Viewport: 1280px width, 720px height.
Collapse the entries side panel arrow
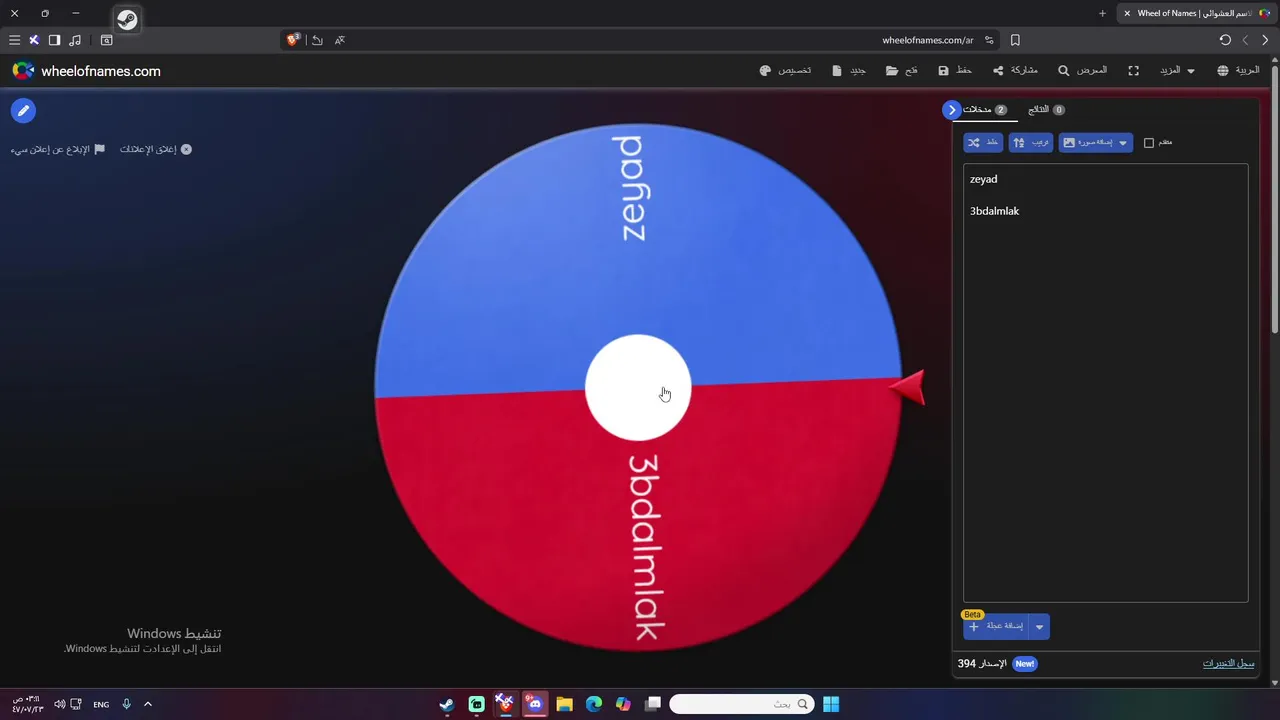click(951, 110)
